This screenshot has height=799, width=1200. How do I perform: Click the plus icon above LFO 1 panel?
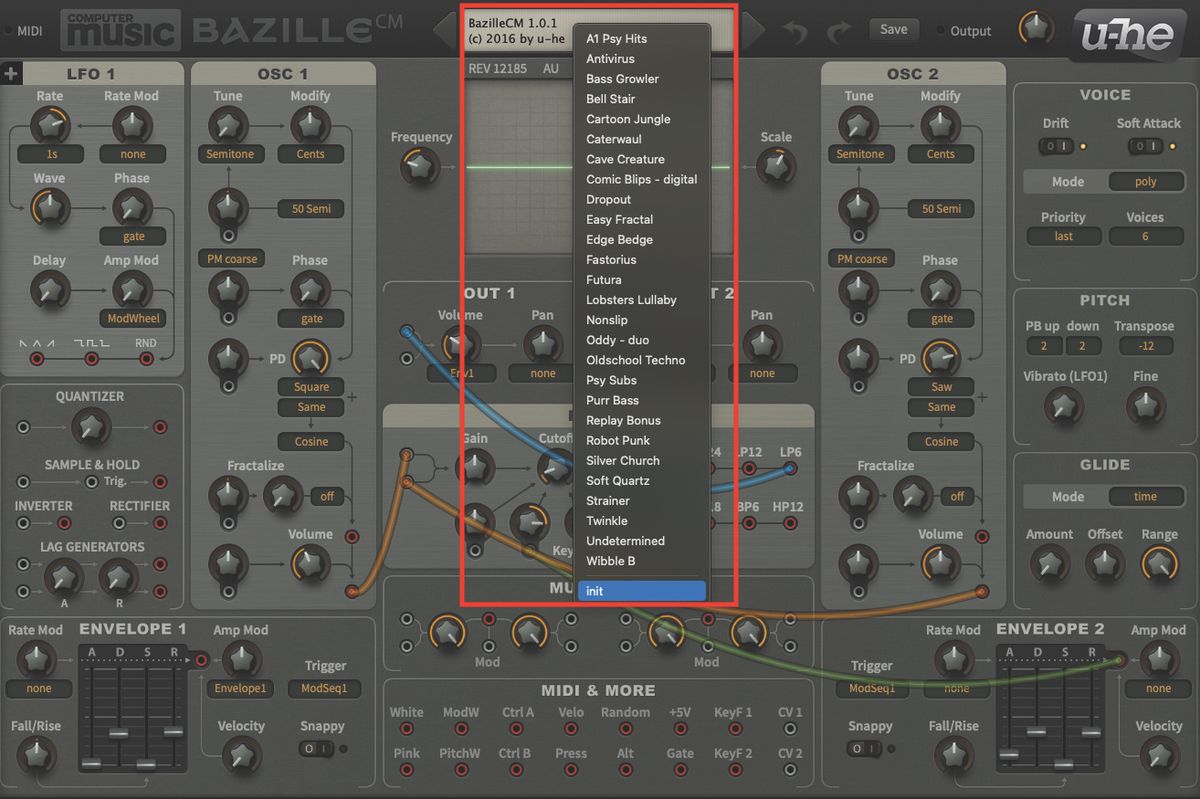(x=11, y=72)
